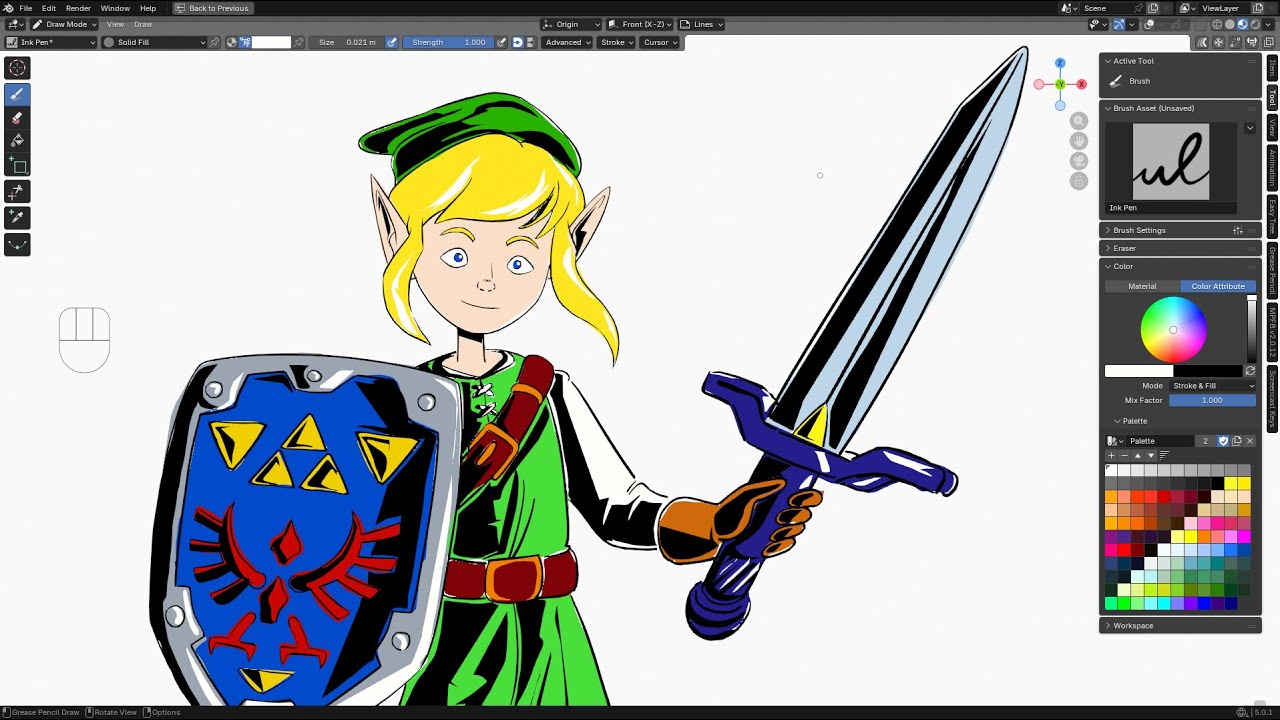Select the Cursor tool in left toolbar
Viewport: 1280px width, 720px height.
click(17, 68)
